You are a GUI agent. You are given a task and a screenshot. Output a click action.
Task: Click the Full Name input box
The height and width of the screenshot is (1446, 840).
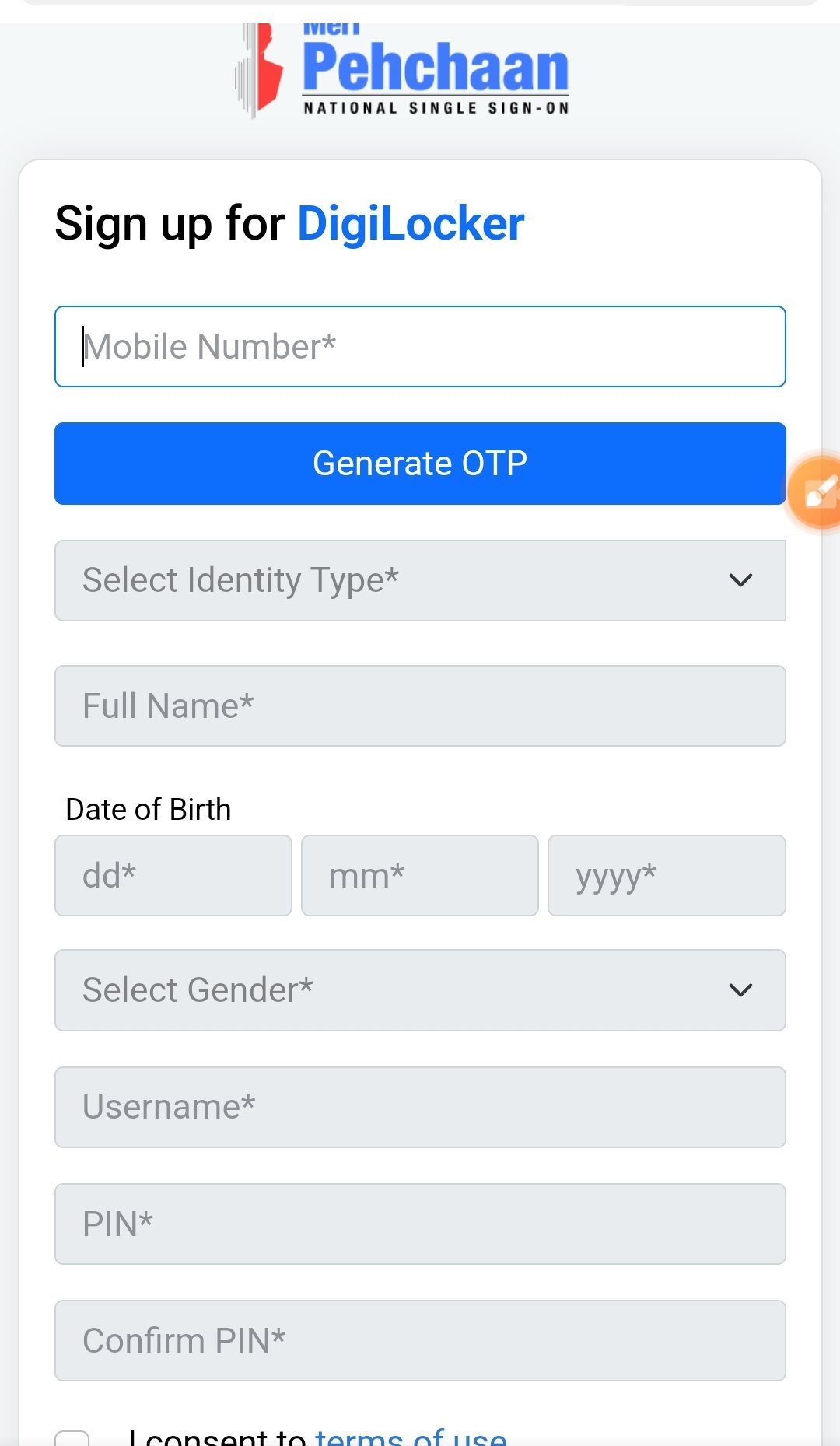(420, 706)
